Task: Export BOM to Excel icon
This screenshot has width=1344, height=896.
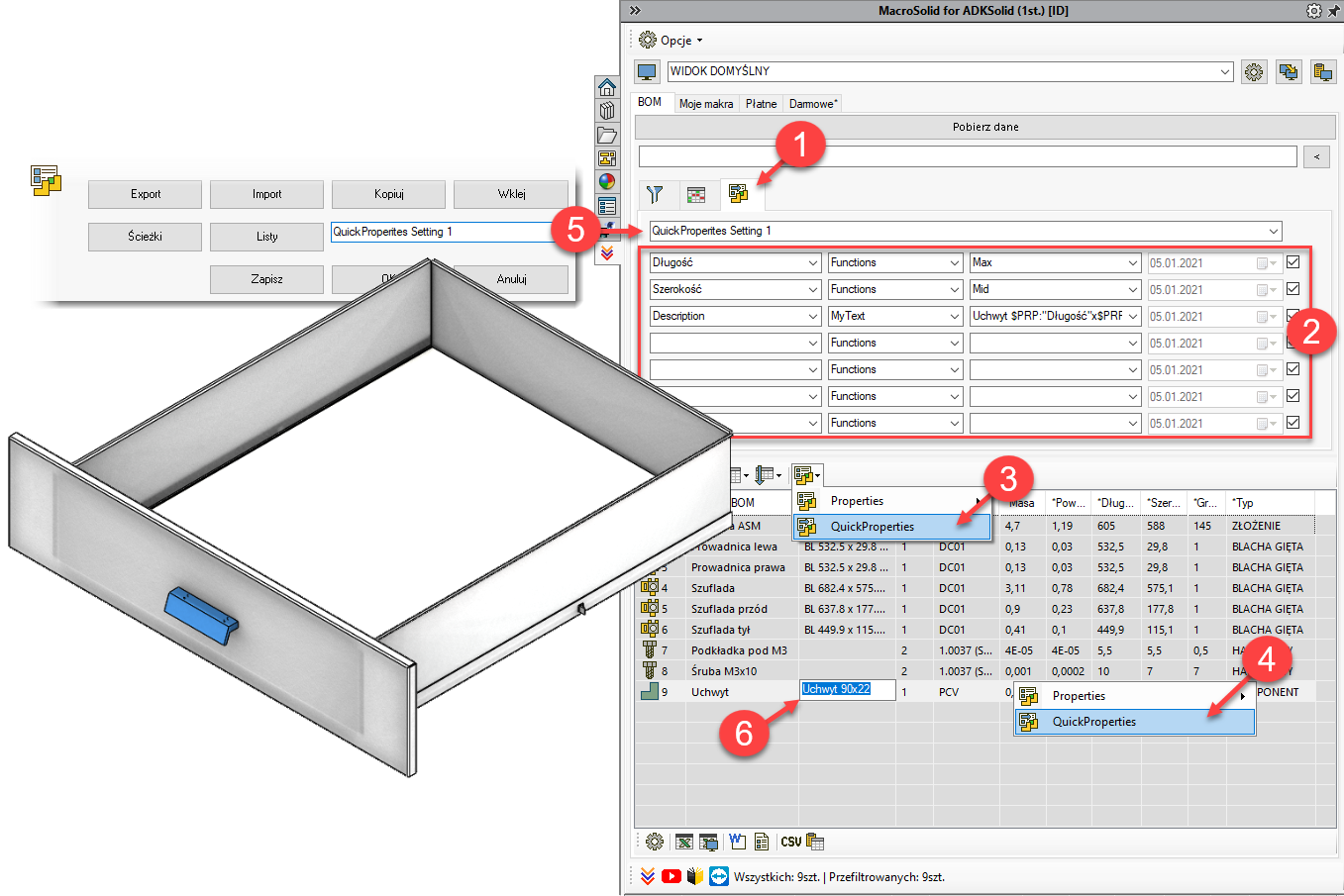Action: [683, 842]
